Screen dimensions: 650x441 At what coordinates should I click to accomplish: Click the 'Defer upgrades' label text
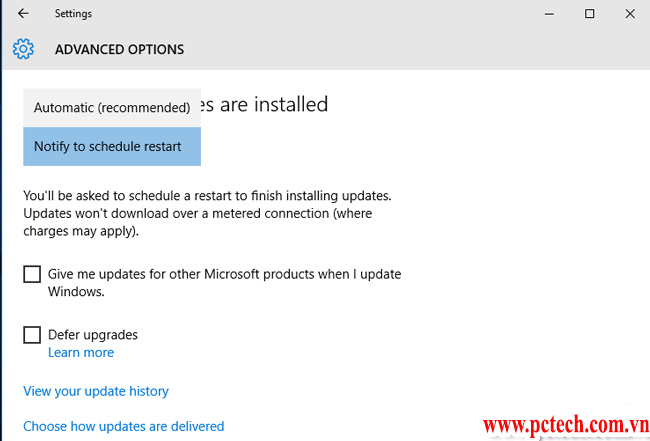(93, 335)
